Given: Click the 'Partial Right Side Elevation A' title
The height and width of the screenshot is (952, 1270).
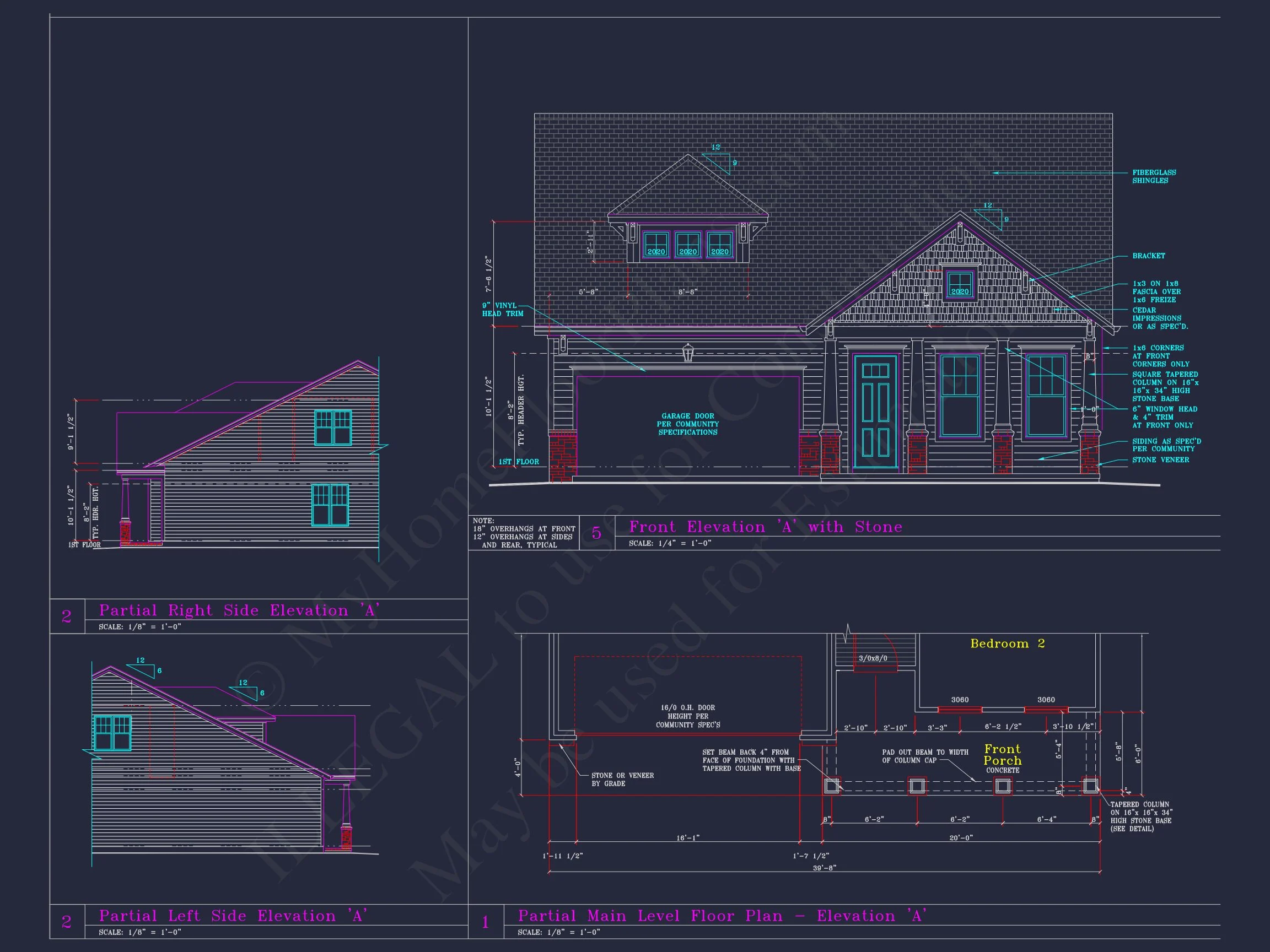Looking at the screenshot, I should pyautogui.click(x=239, y=610).
